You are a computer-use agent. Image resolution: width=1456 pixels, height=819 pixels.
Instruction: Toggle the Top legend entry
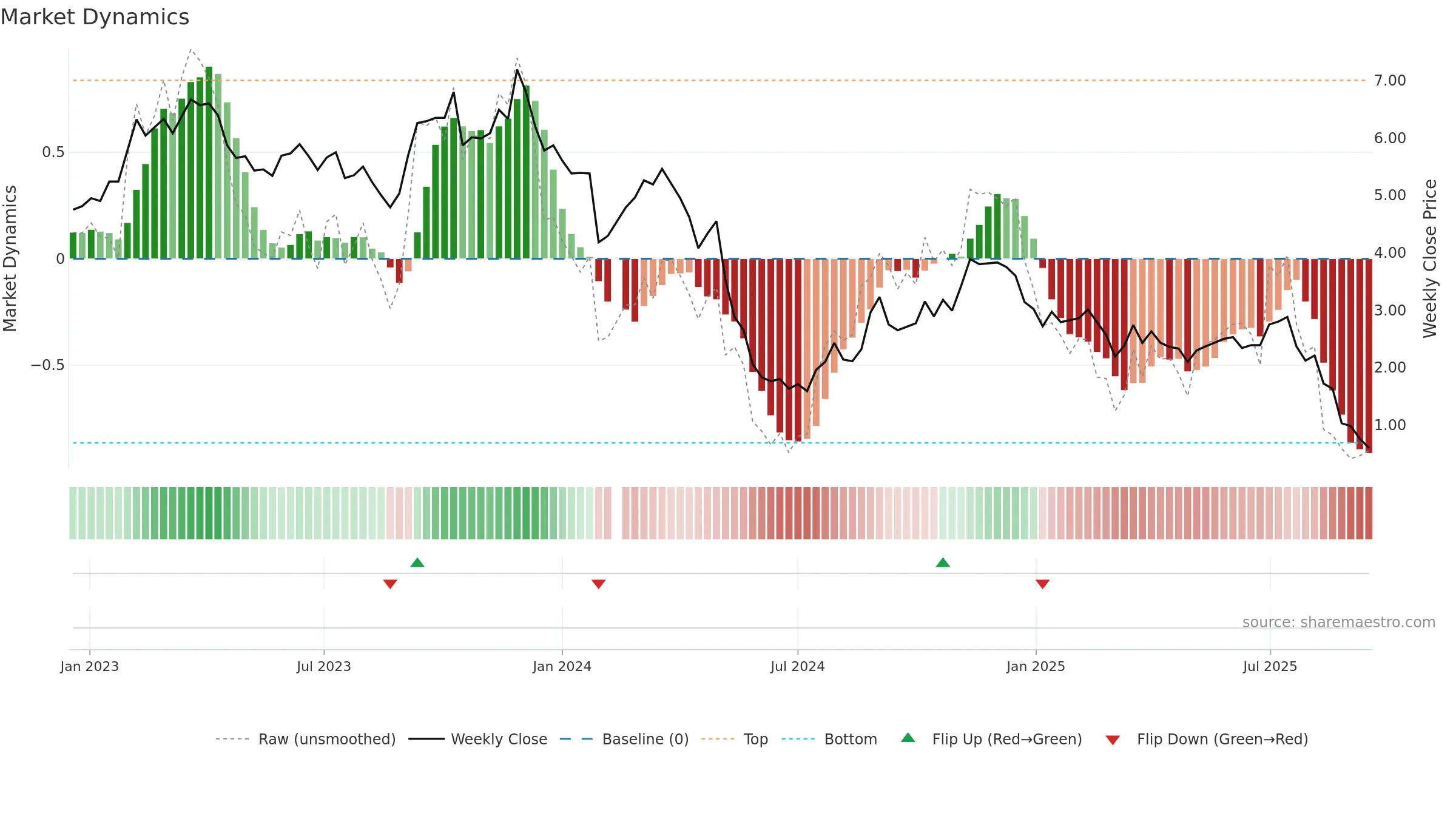[734, 739]
